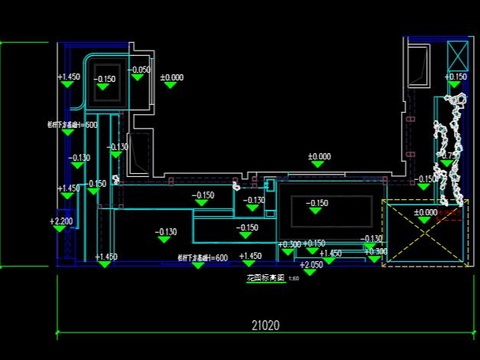Click the 花园标高图 drawing title
The height and width of the screenshot is (360, 480).
click(266, 278)
